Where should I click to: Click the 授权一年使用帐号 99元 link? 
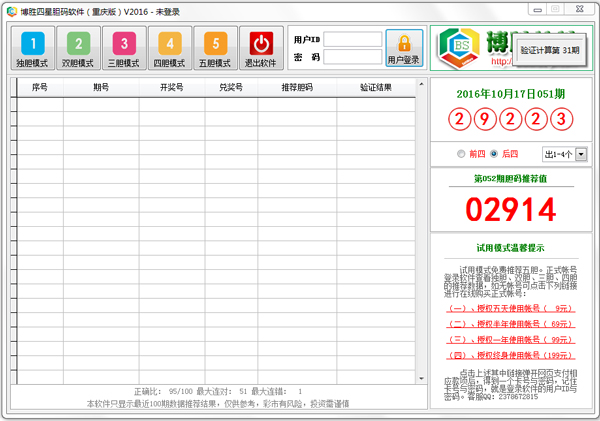tap(510, 340)
